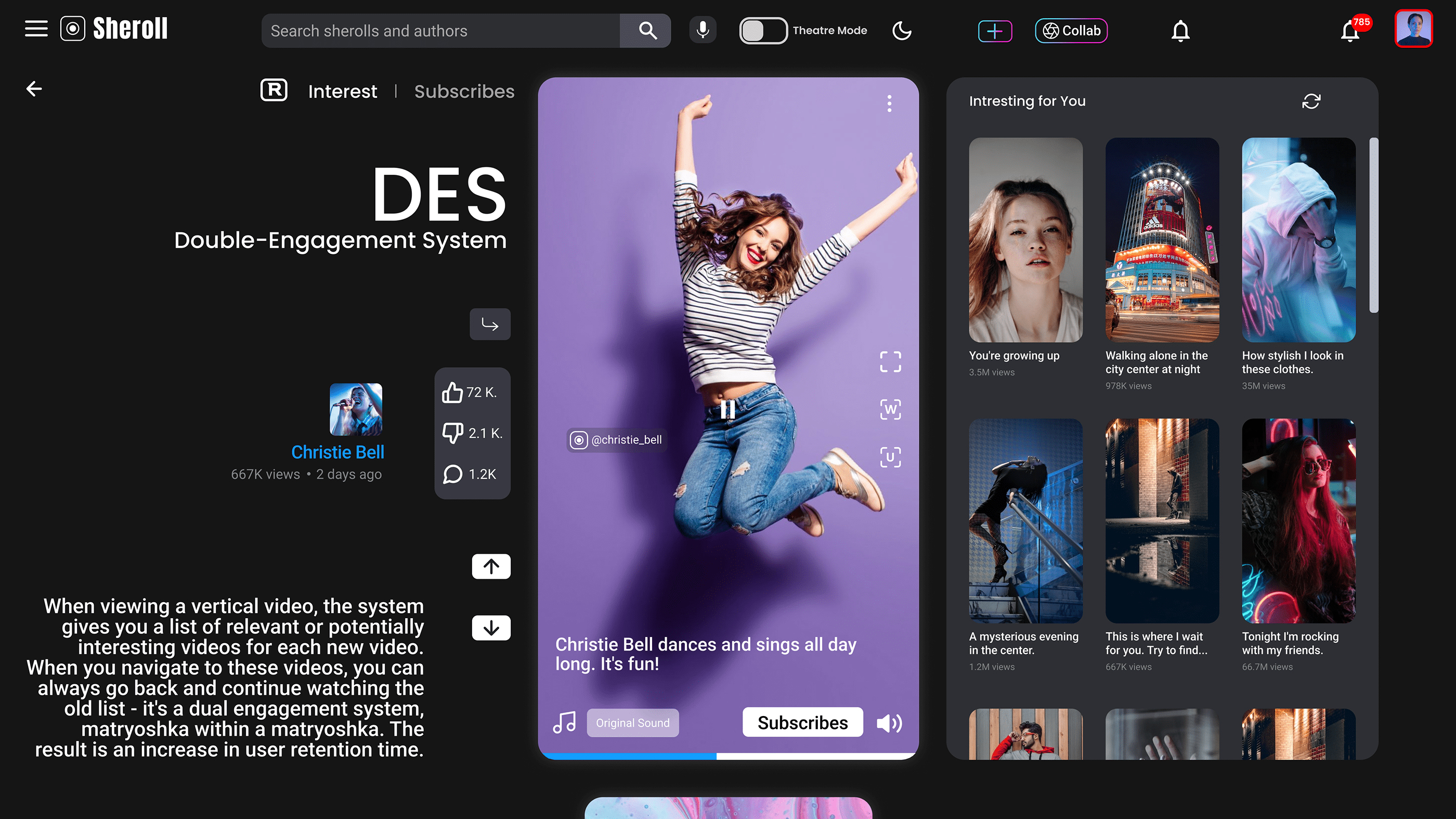Open the user profile avatar menu
This screenshot has width=1456, height=819.
tap(1413, 28)
